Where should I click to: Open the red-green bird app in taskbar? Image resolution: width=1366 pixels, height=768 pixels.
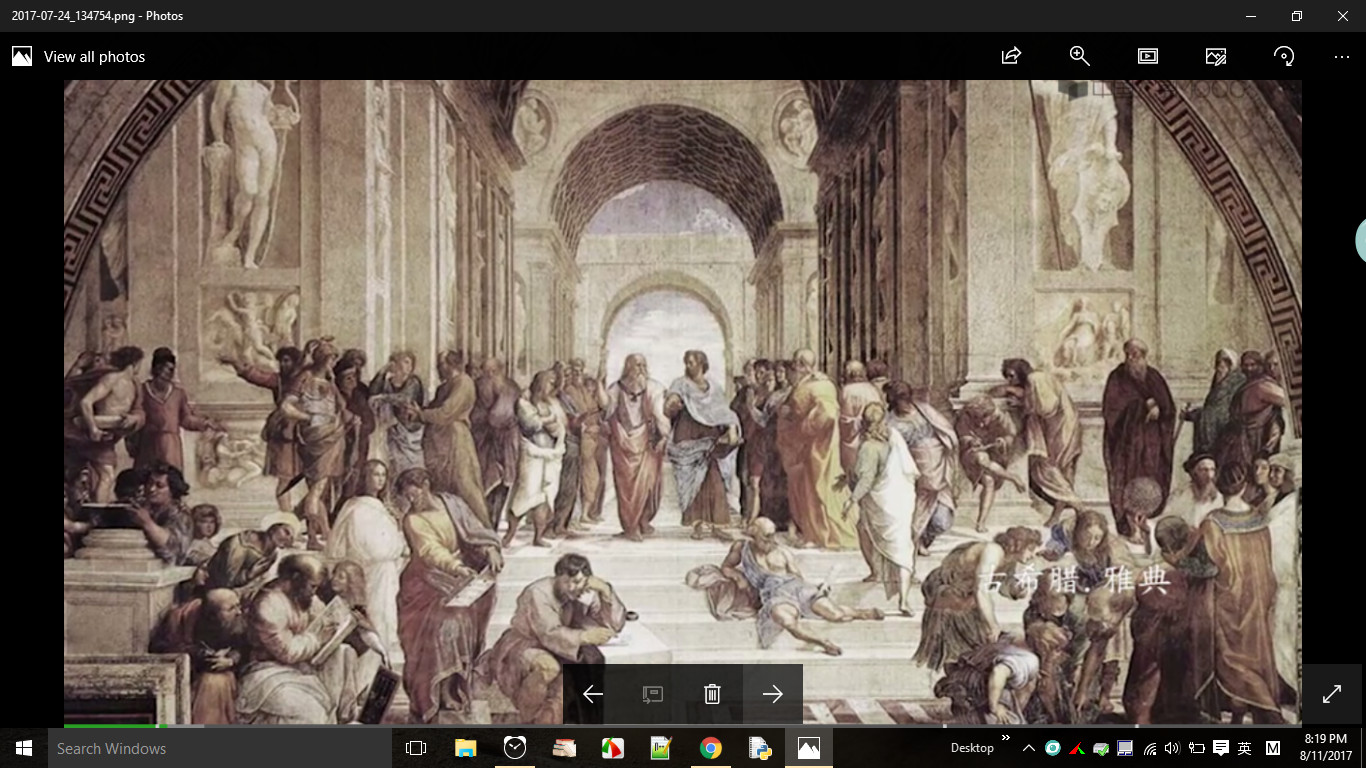click(x=613, y=748)
